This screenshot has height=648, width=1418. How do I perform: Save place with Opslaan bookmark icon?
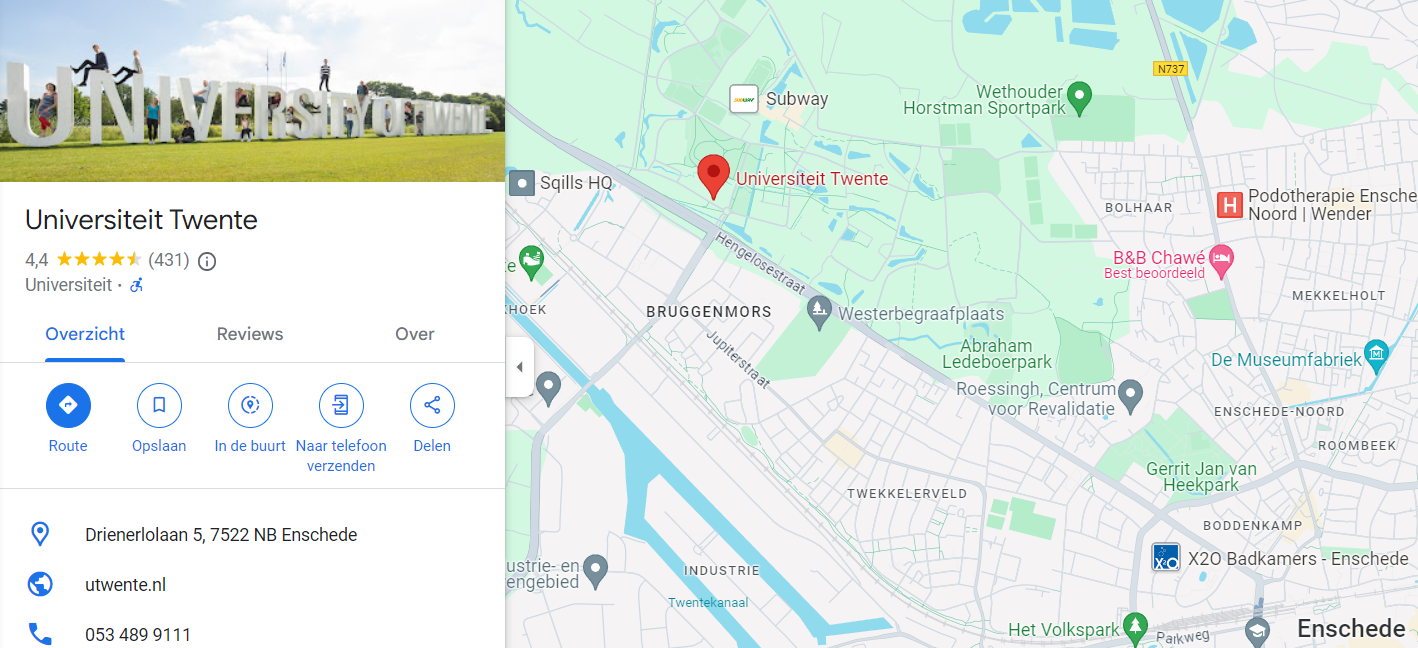coord(159,405)
